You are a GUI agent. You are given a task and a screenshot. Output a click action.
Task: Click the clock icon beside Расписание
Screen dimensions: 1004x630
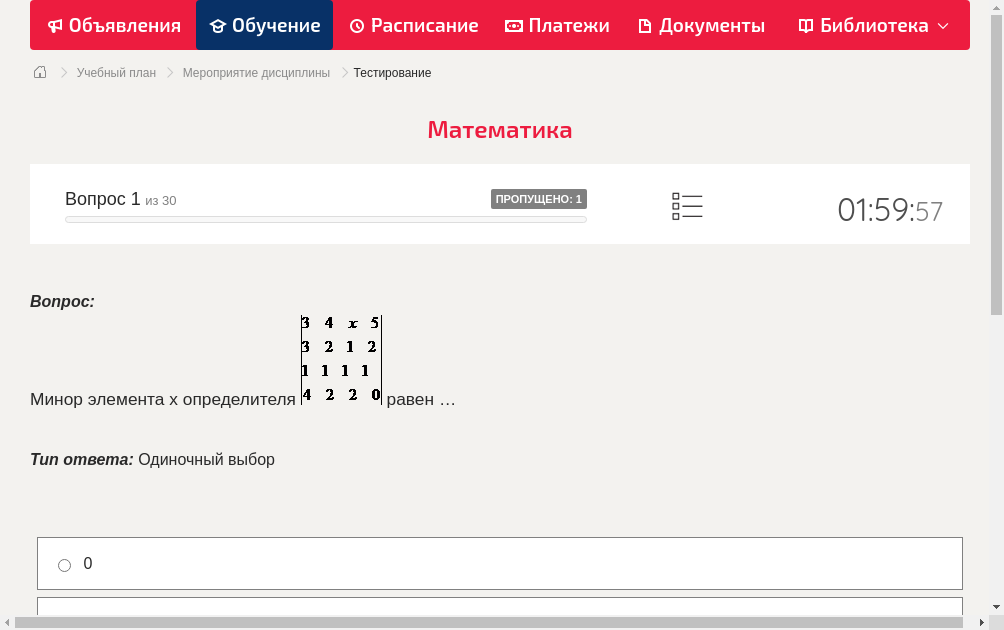(356, 25)
